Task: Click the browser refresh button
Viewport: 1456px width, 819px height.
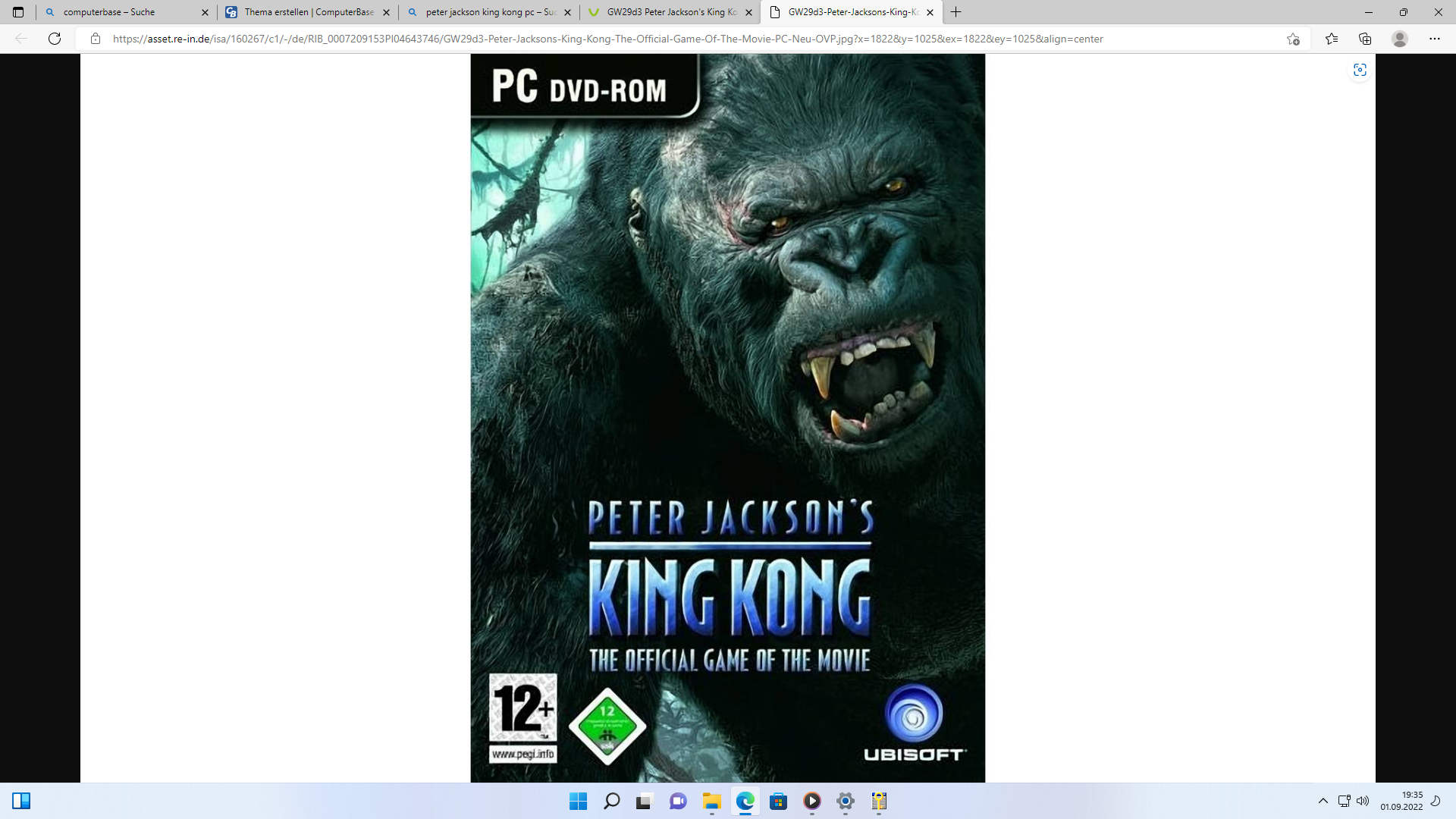Action: click(x=55, y=39)
